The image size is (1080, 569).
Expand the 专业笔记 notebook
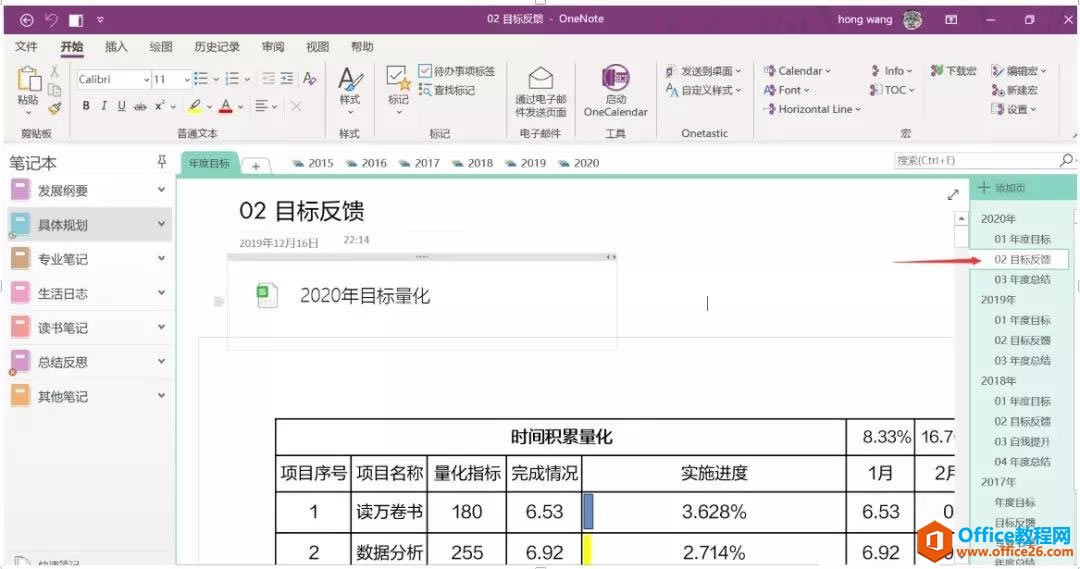pyautogui.click(x=161, y=258)
